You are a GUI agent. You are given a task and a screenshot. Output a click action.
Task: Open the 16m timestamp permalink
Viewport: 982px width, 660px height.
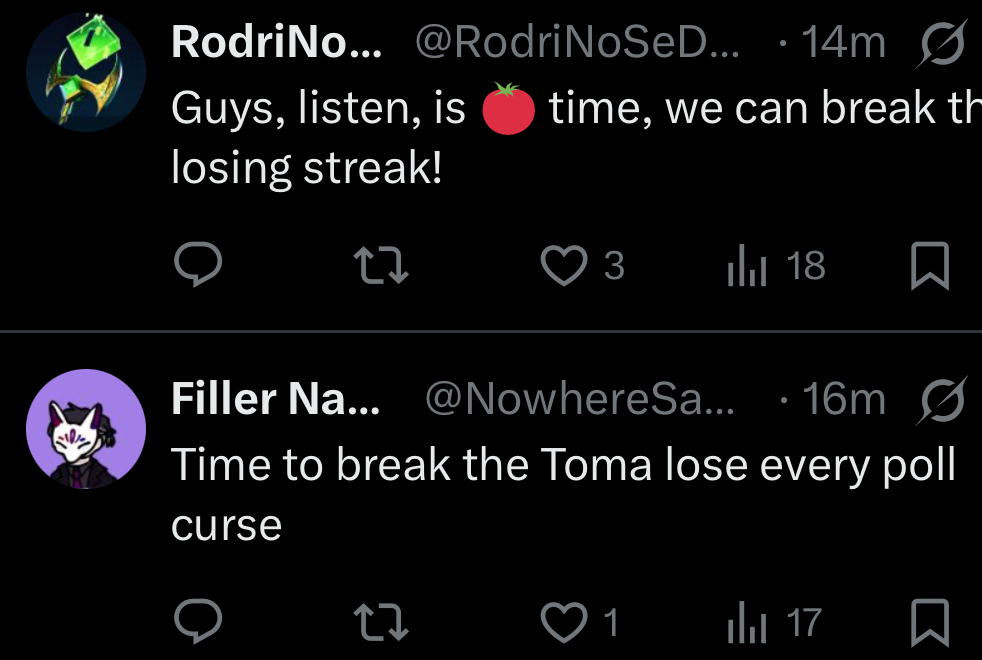tap(843, 400)
